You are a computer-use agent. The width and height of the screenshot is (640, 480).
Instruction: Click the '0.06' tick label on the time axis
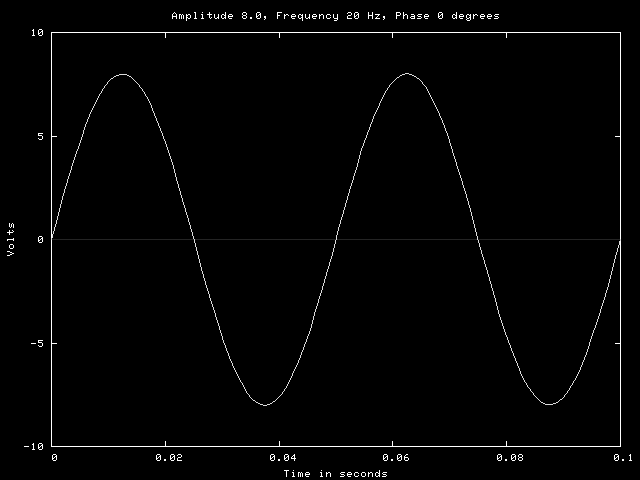tap(394, 458)
